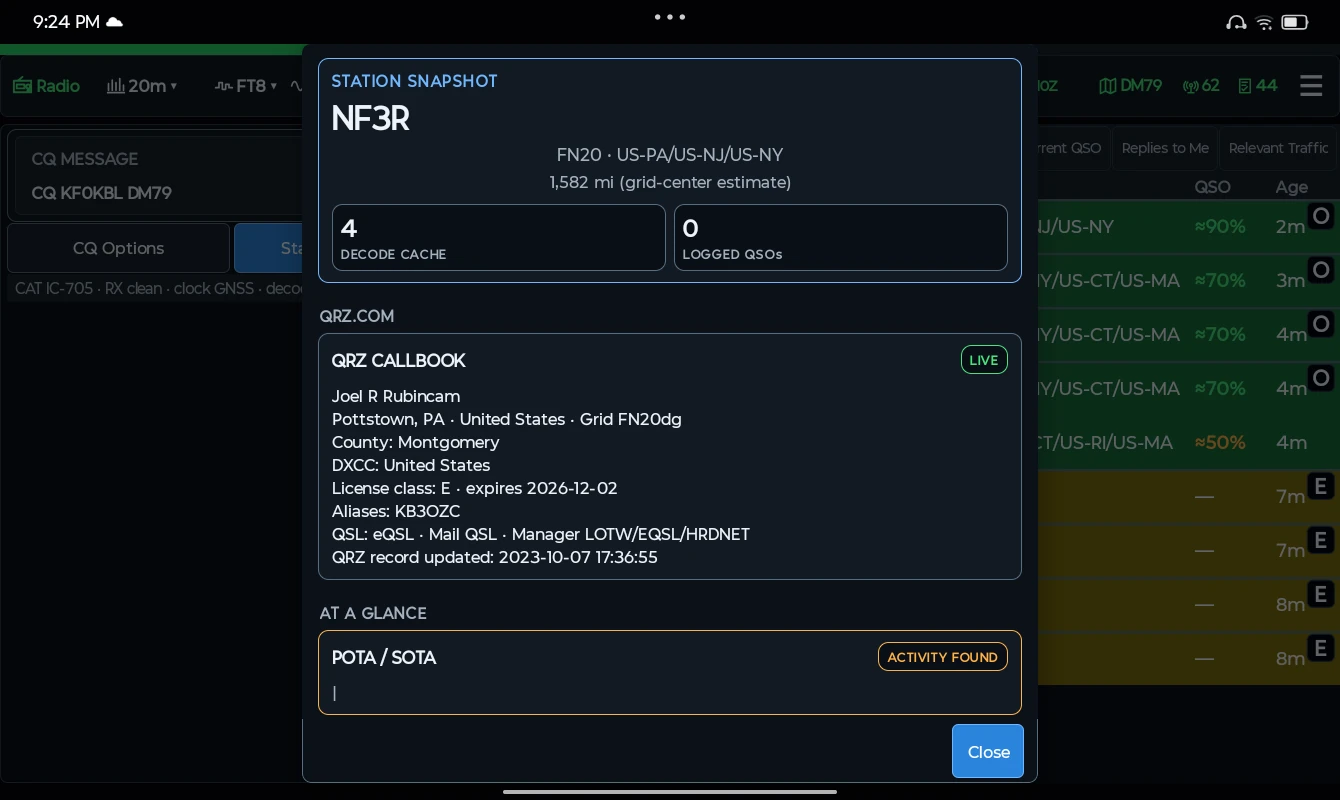Tap the E badge on the first 8m row
Image resolution: width=1340 pixels, height=800 pixels.
[x=1321, y=594]
